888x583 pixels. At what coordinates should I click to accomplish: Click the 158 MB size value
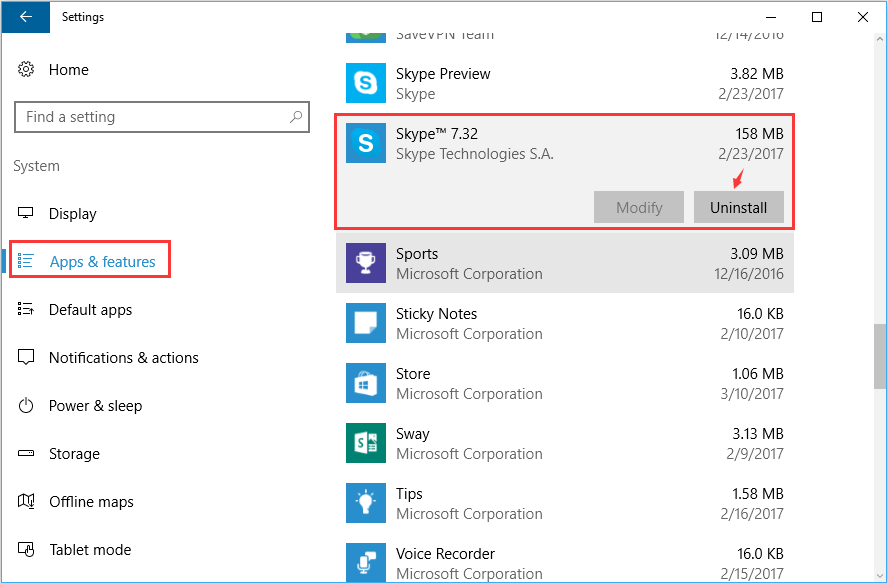(x=759, y=134)
